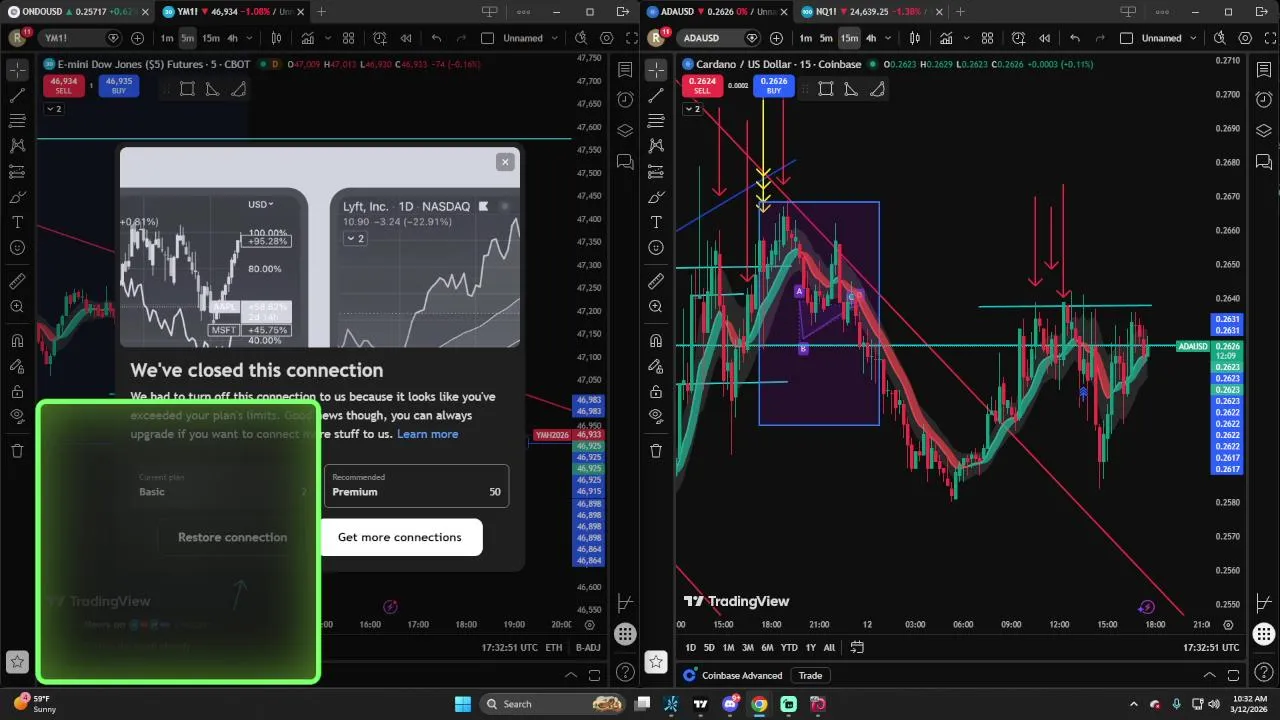Lock all drawings in ADAUSD sidebar
This screenshot has width=1280, height=720.
tap(656, 391)
